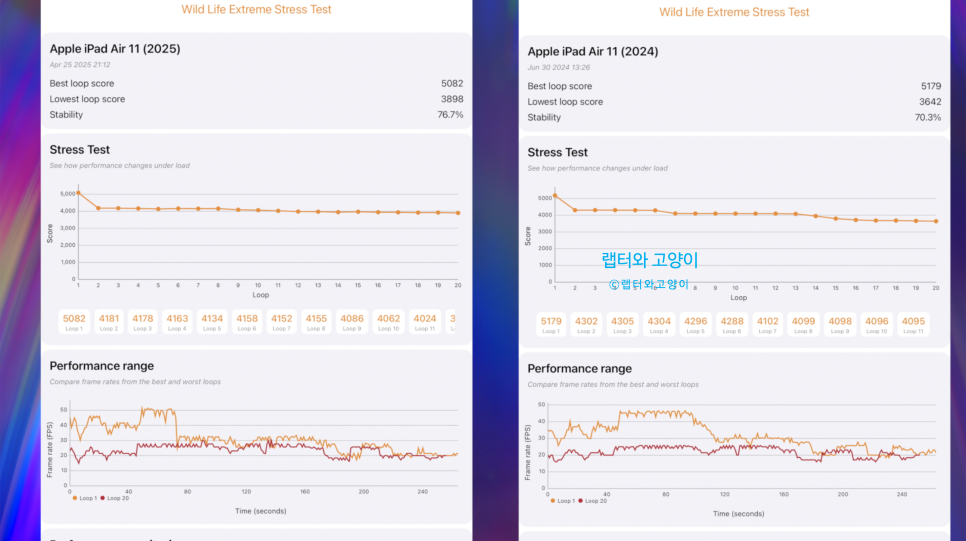Select the 4096 Loop 10 score card
Screen dimensions: 966x541
pos(877,324)
